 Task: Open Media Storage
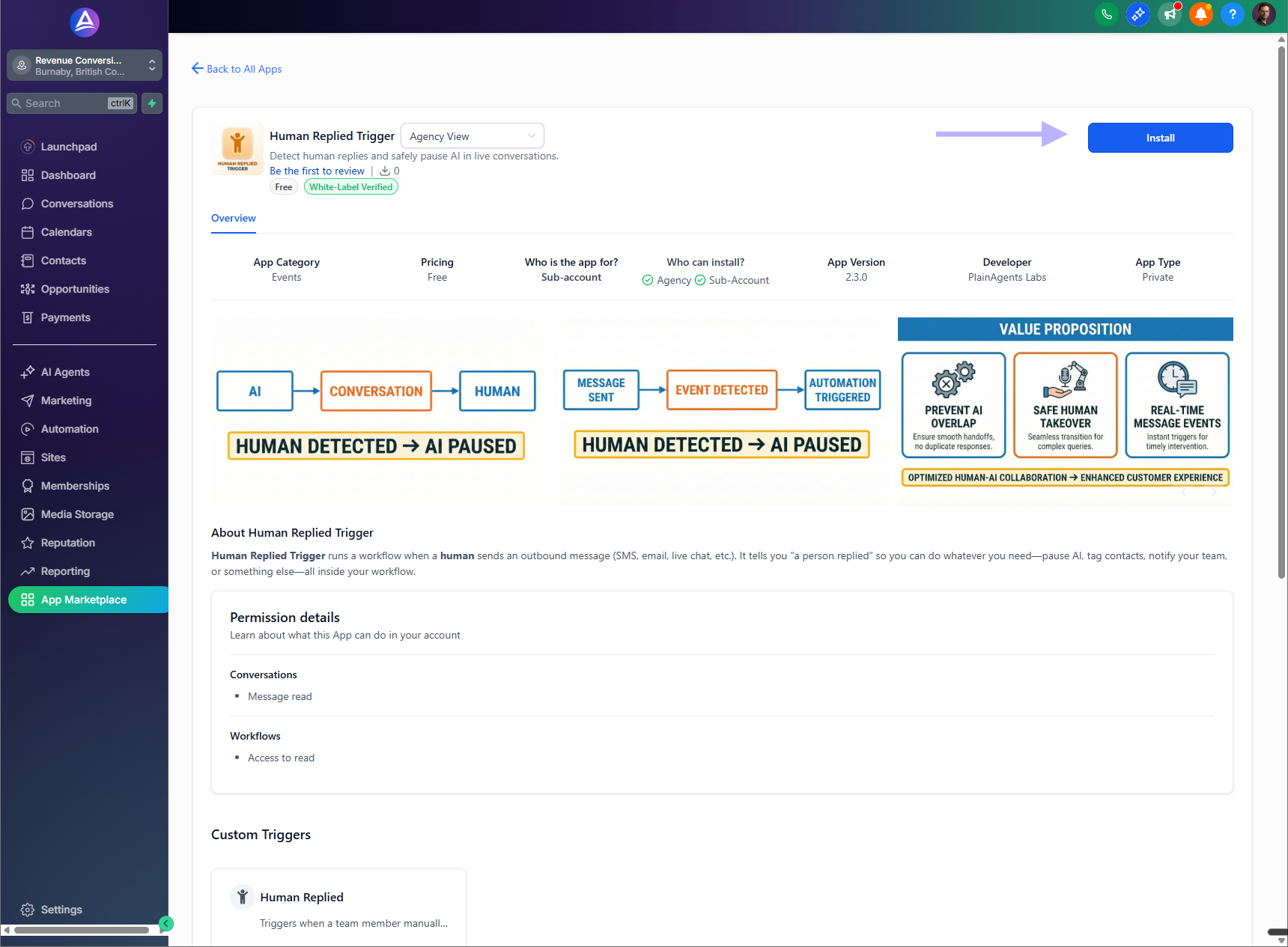[76, 514]
